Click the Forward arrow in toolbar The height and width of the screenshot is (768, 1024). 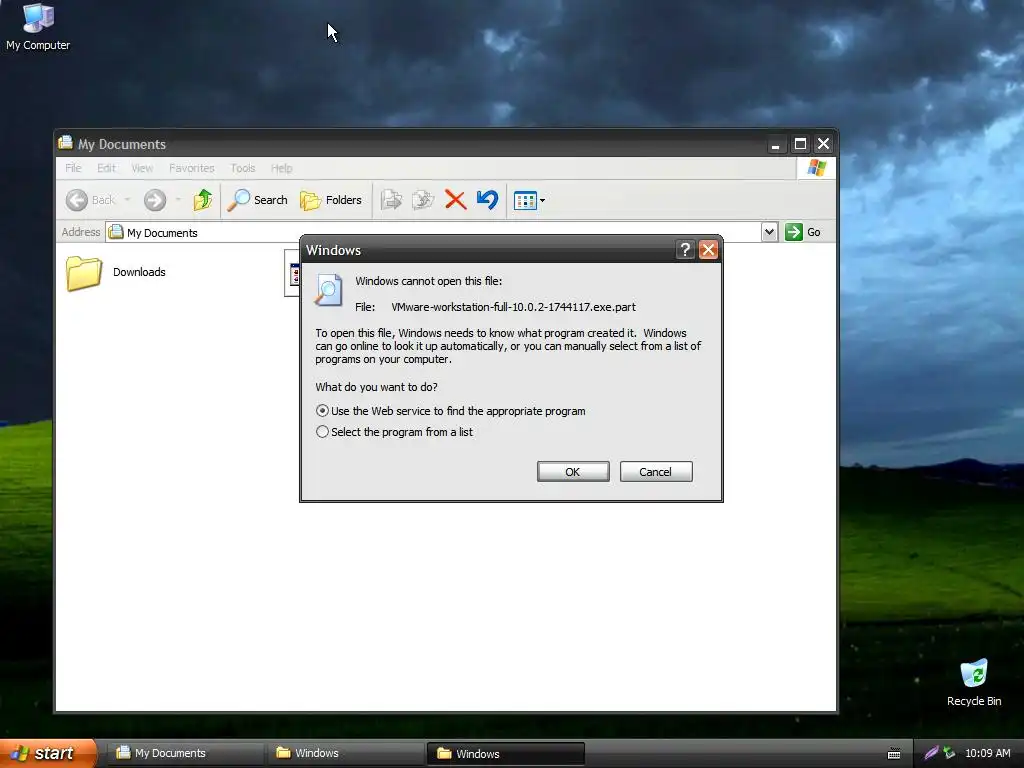pos(155,200)
